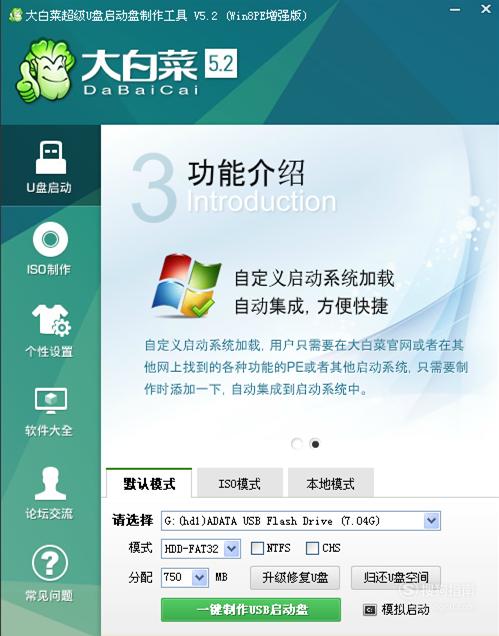Viewport: 499px width, 636px height.
Task: Click the 一键制作USB启动盘 button
Action: (x=251, y=610)
